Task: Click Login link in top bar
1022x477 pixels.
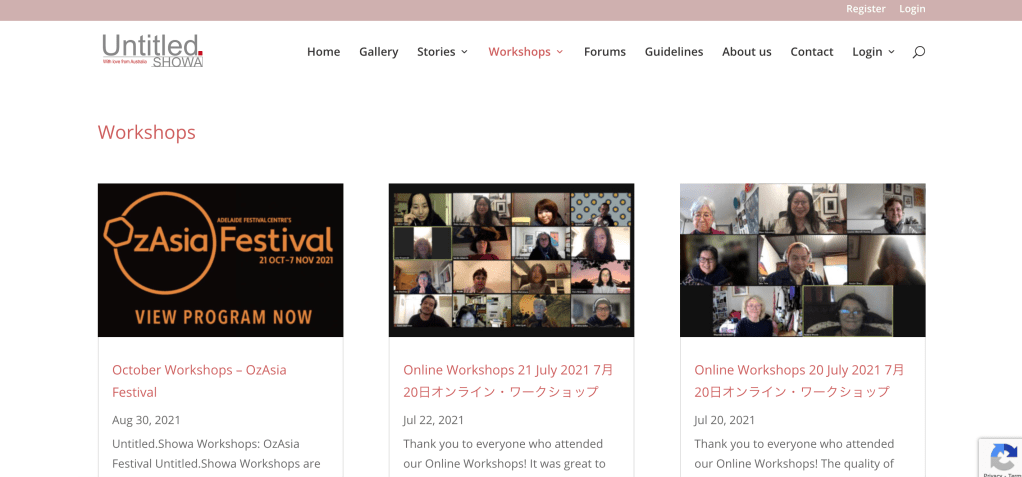Action: 912,9
